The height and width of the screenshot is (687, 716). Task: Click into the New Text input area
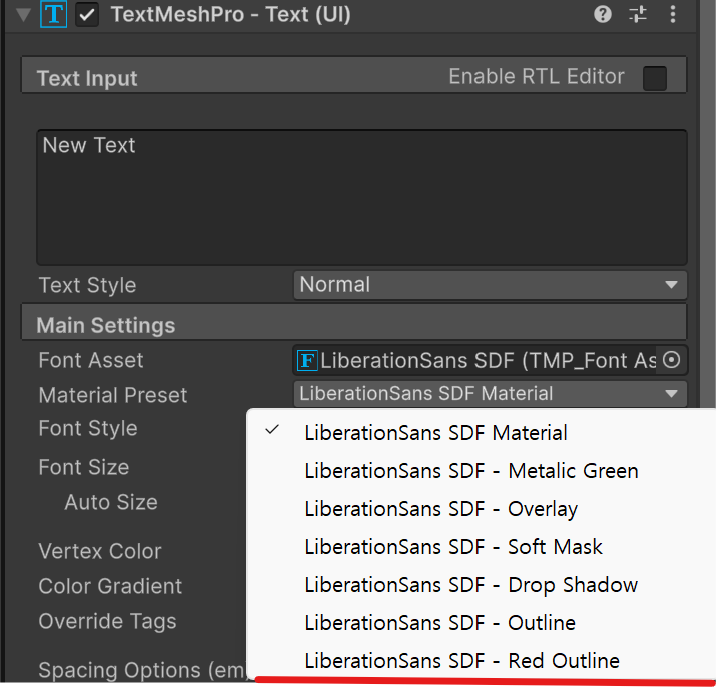(x=362, y=198)
